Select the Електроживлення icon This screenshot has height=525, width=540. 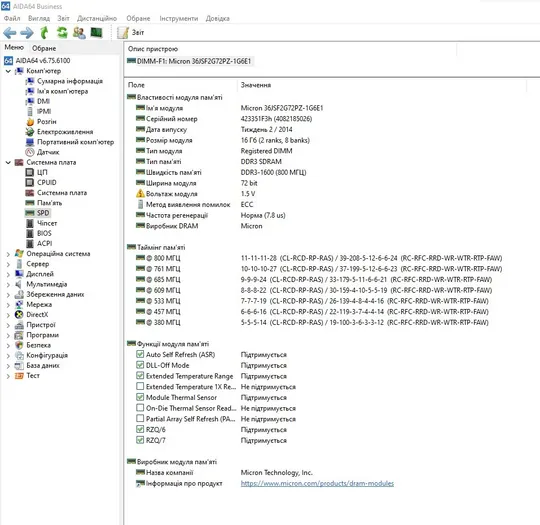point(30,132)
